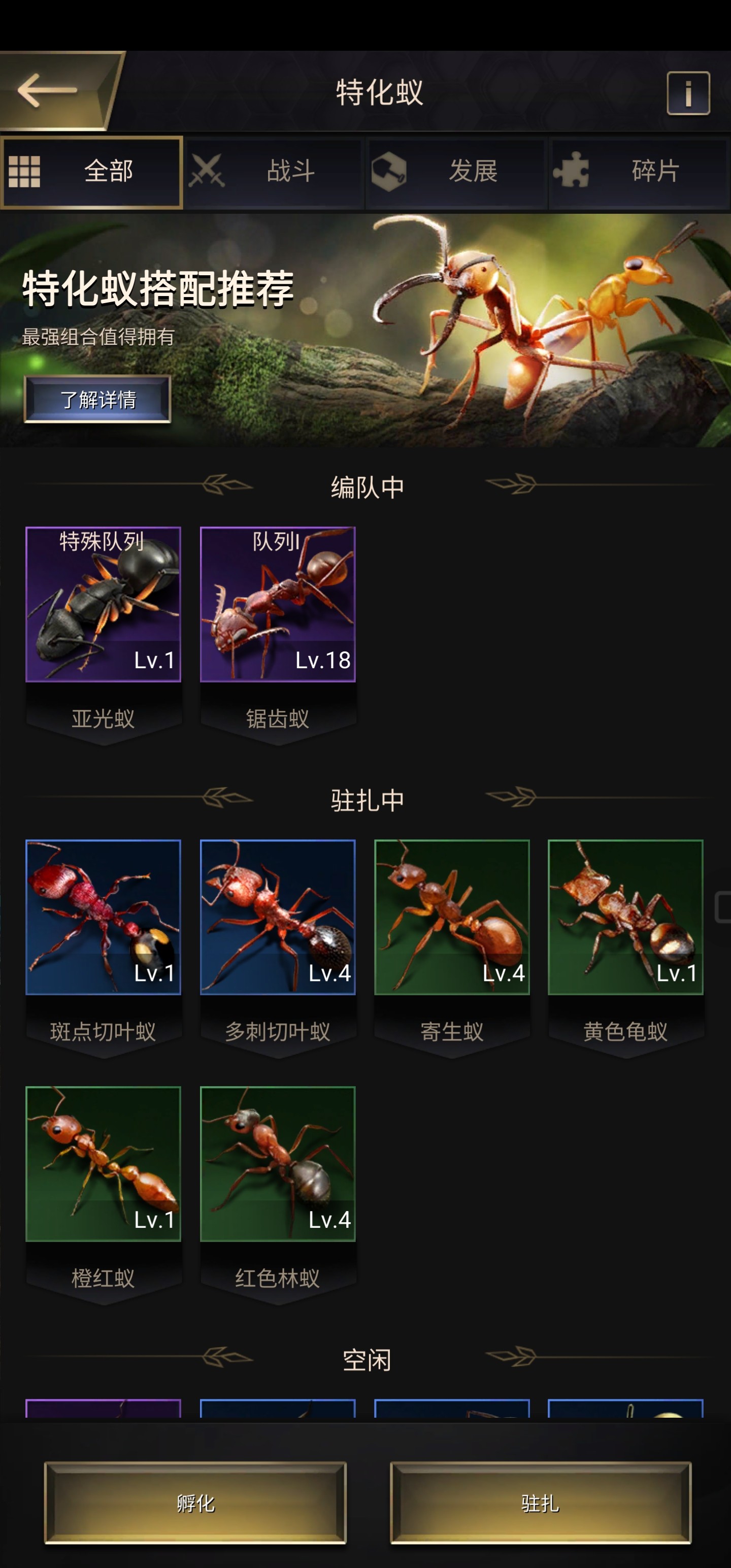Open the info icon at top right

(x=688, y=93)
